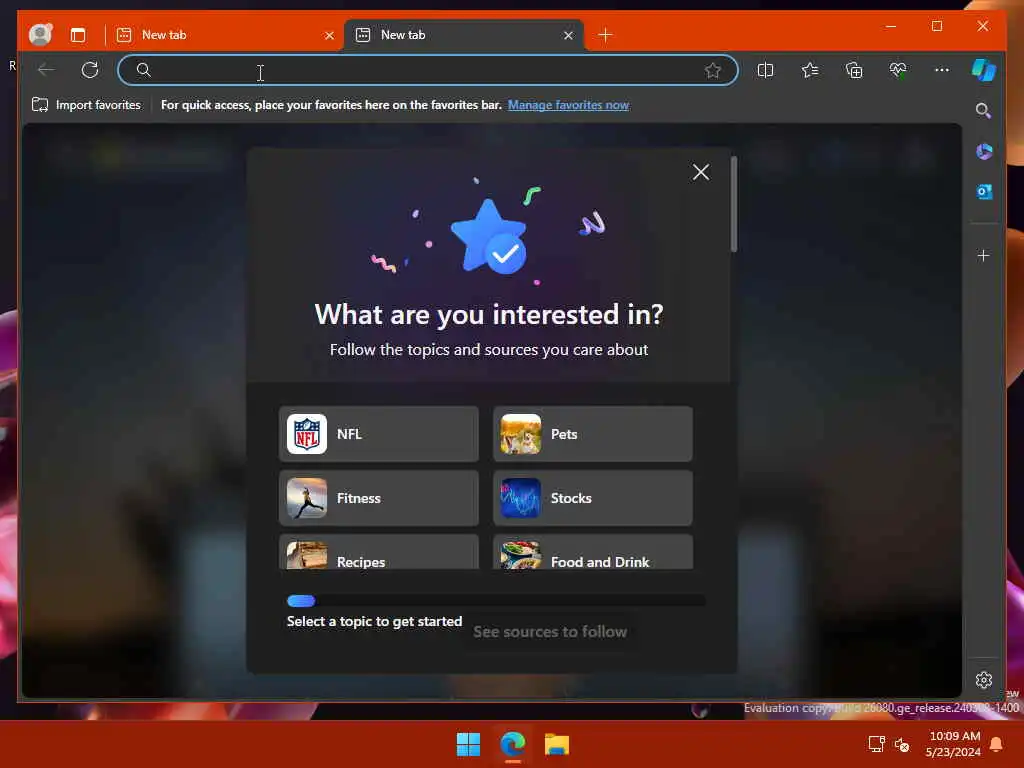Open sidebar Microsoft 365 icon
The height and width of the screenshot is (768, 1024).
(x=984, y=152)
